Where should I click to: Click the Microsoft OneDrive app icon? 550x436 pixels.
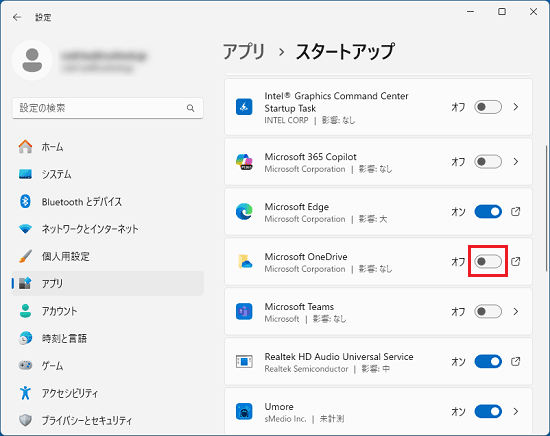coord(245,262)
